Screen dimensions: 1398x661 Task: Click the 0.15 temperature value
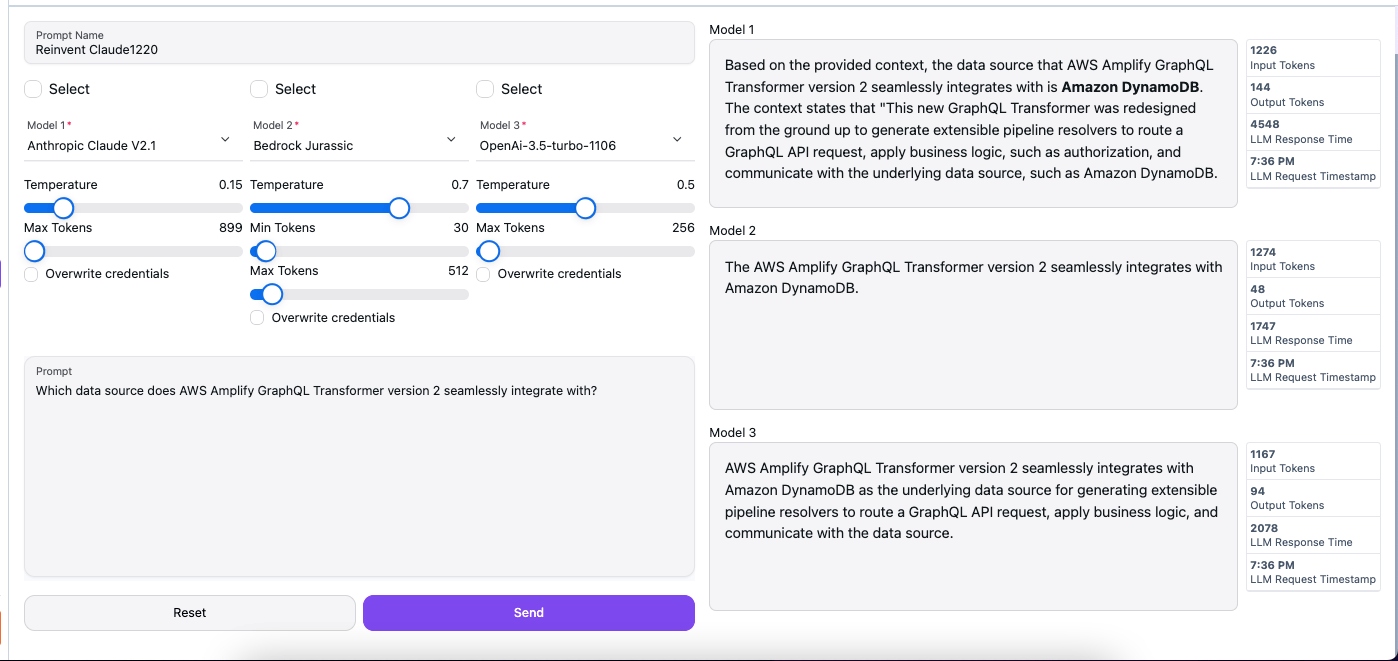click(231, 185)
